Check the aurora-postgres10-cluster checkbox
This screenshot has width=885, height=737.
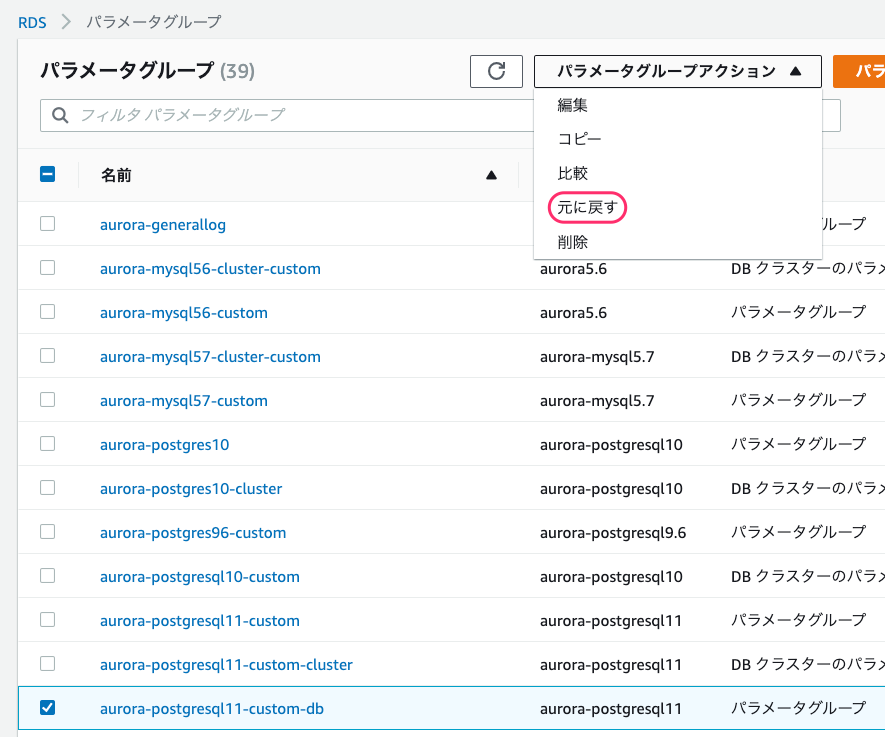(47, 488)
